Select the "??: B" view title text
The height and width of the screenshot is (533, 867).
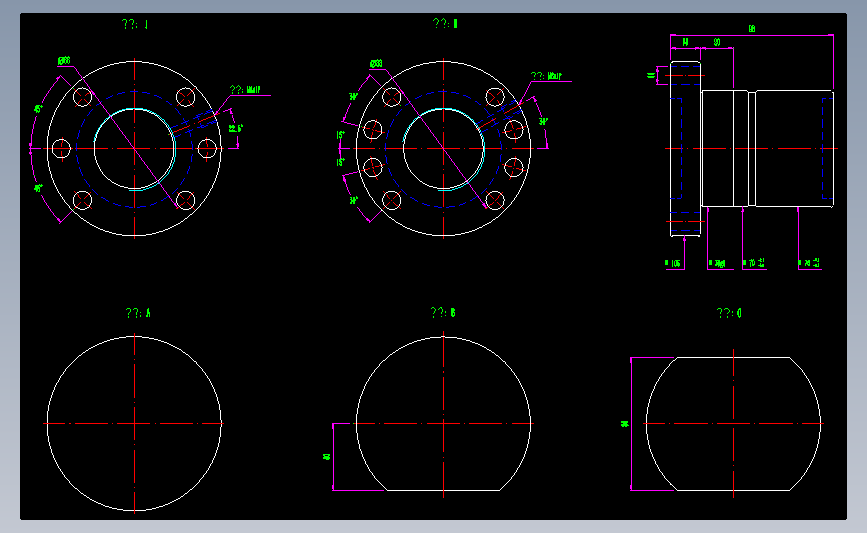coord(443,312)
